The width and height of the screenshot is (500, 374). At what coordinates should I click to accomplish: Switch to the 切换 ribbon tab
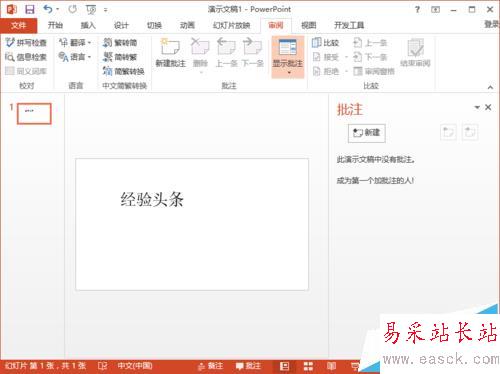click(x=154, y=25)
